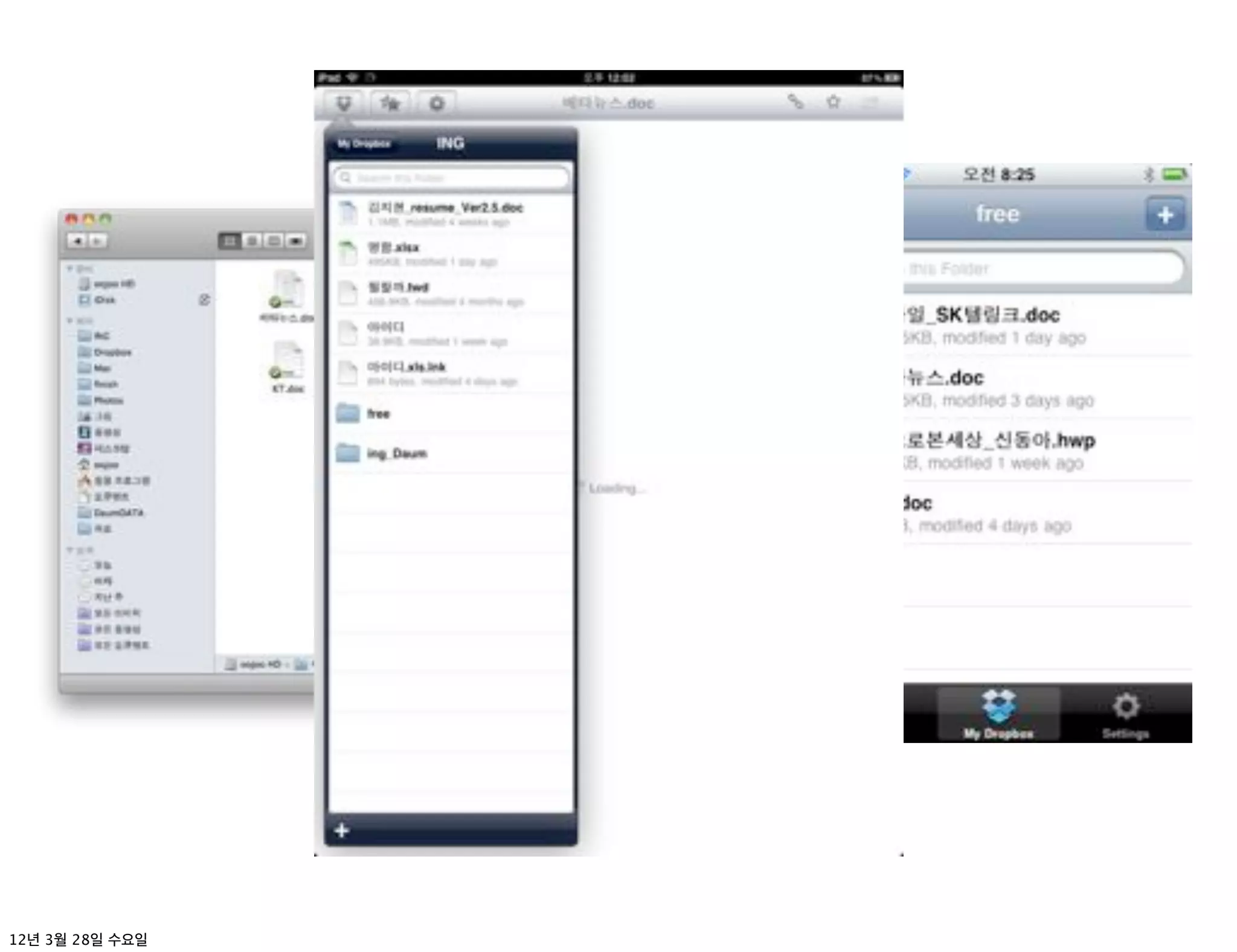
Task: Go back via My Dropbox button
Action: (x=364, y=144)
